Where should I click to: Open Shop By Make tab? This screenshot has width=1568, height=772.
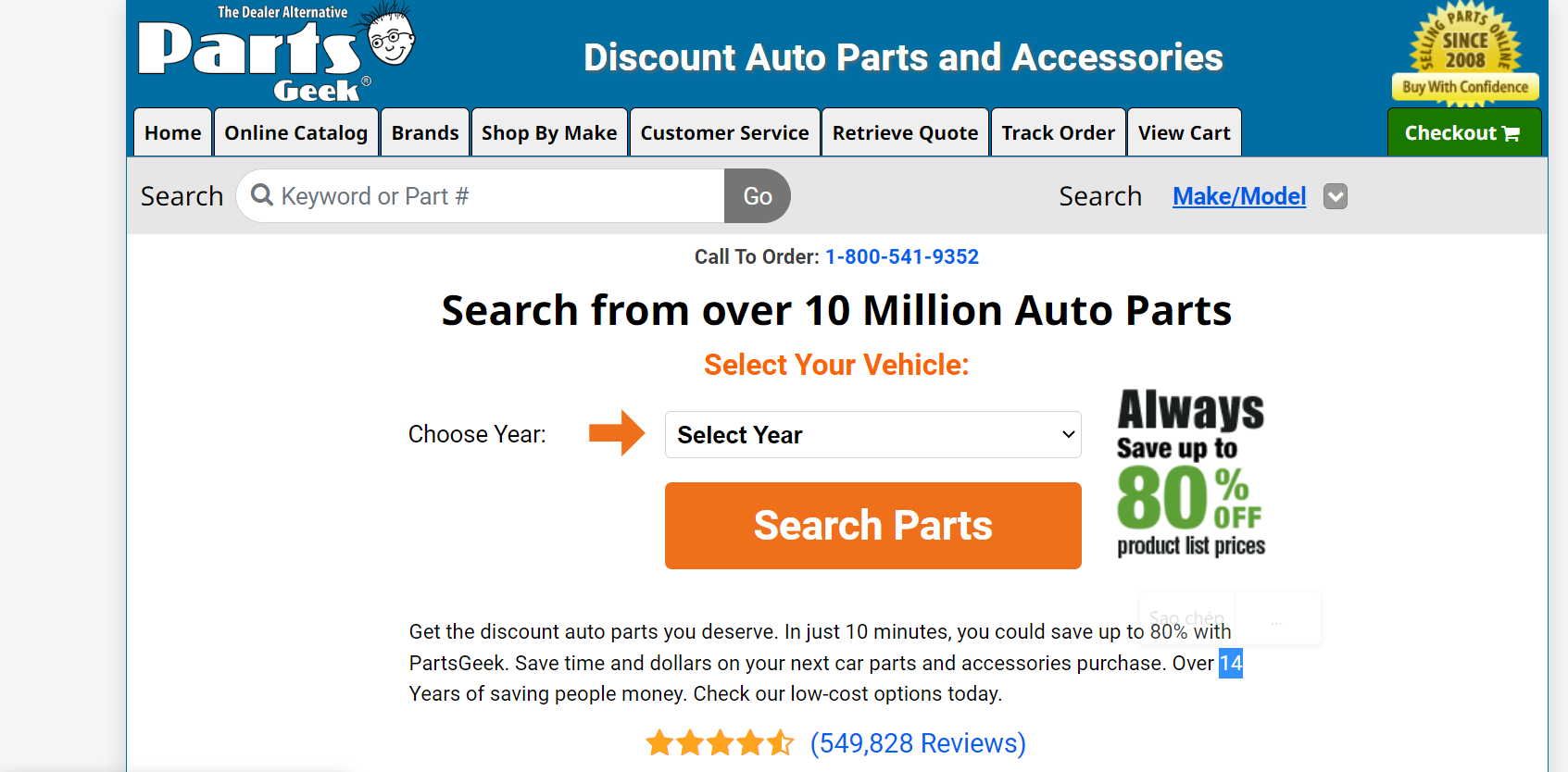549,132
